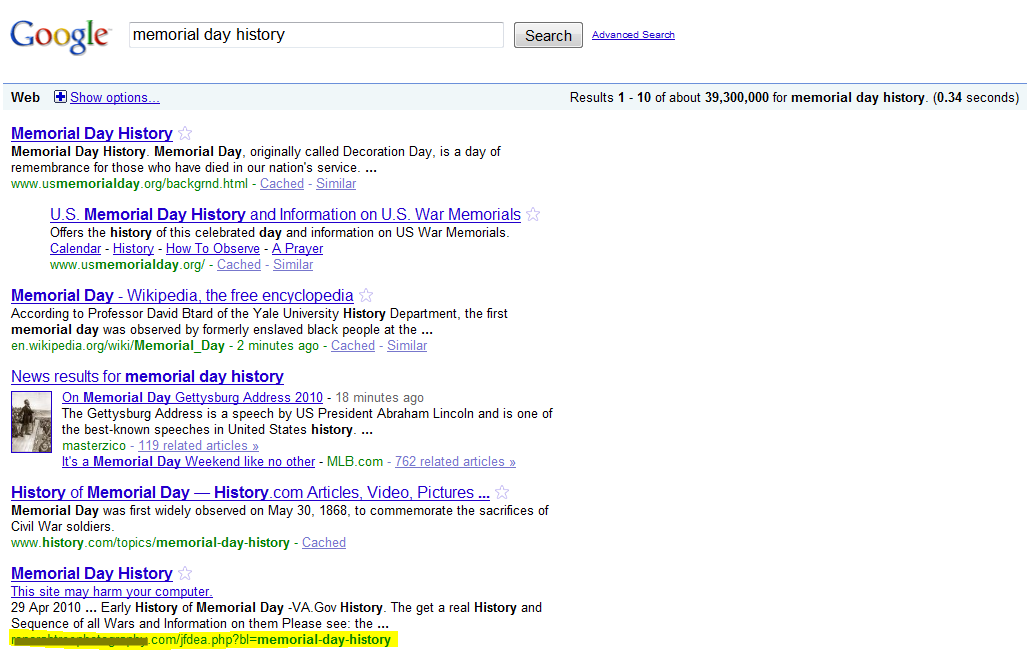Click the results count text 39,300,000

(737, 97)
